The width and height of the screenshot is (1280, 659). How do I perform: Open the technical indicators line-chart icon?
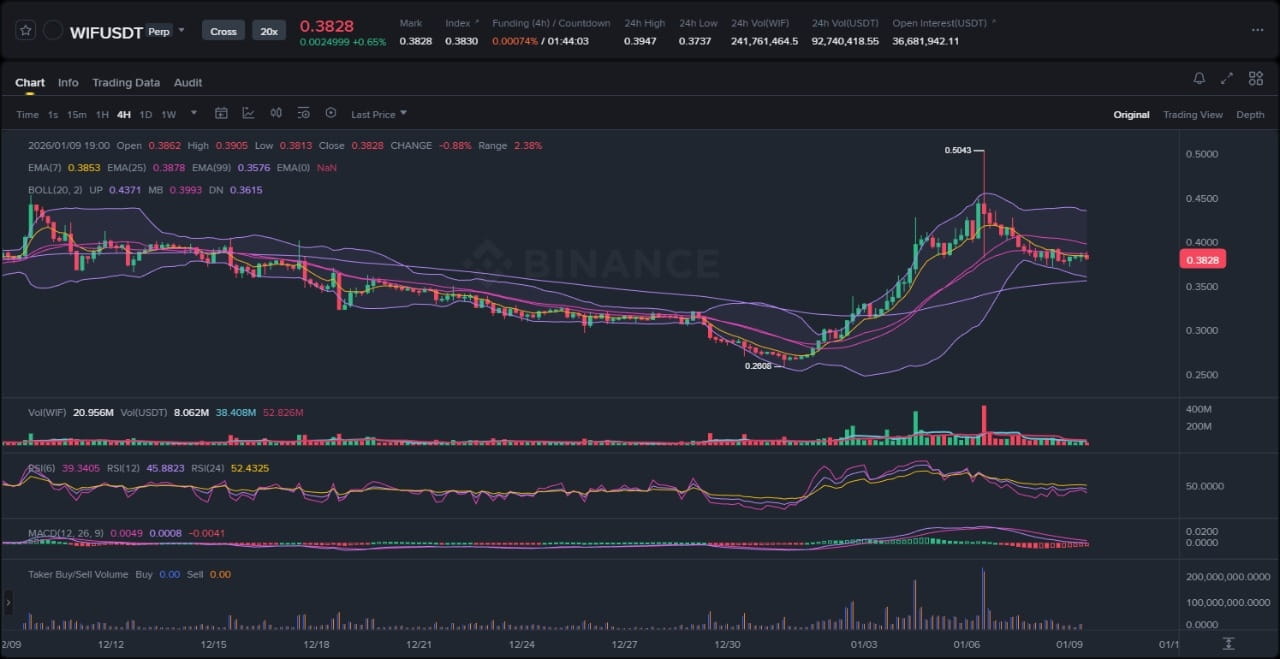pyautogui.click(x=248, y=113)
